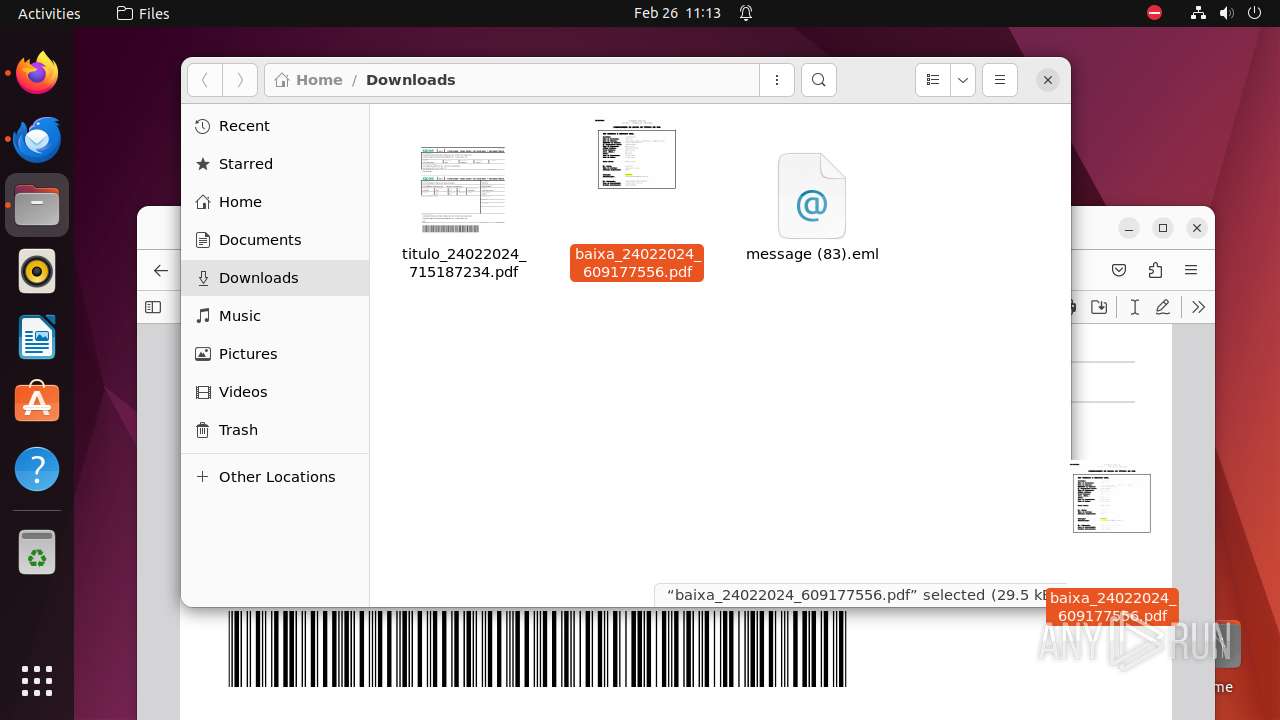The width and height of the screenshot is (1280, 720).
Task: Expand view options dropdown arrow
Action: click(x=963, y=80)
